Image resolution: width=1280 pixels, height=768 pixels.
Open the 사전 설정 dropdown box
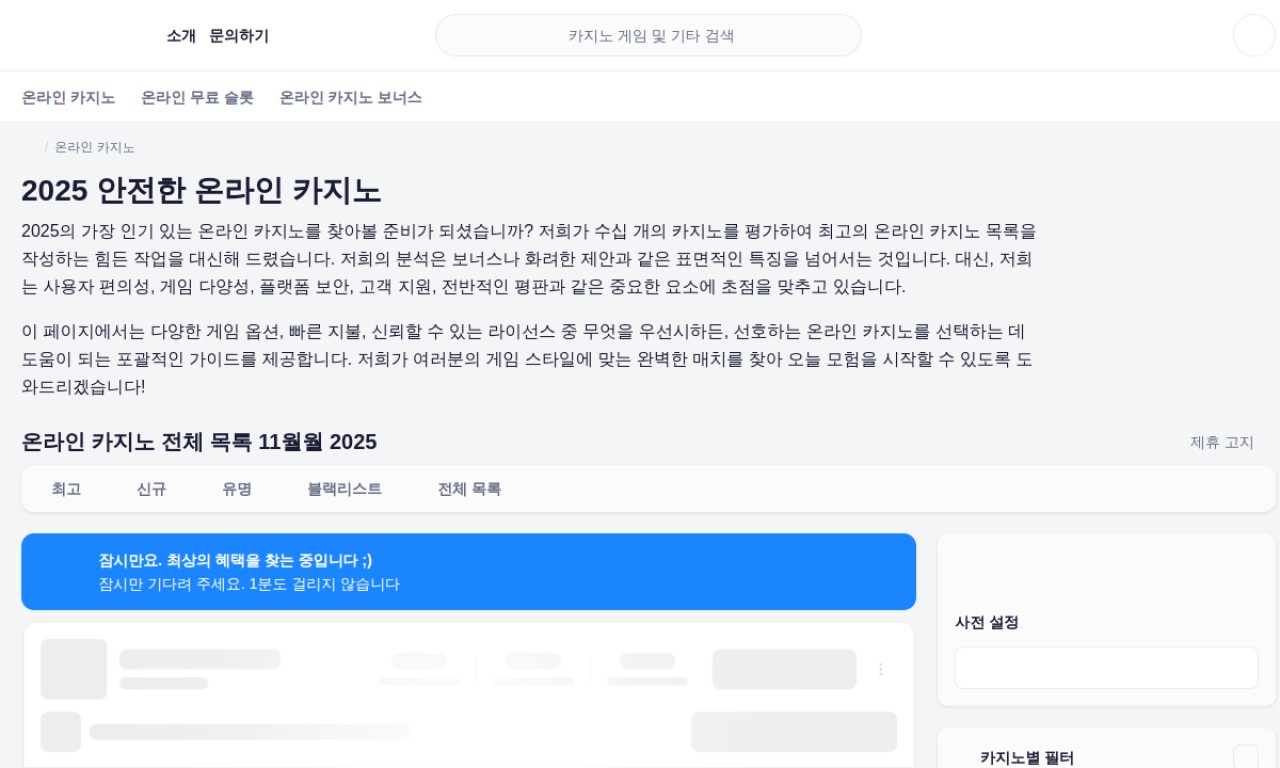click(x=1106, y=667)
